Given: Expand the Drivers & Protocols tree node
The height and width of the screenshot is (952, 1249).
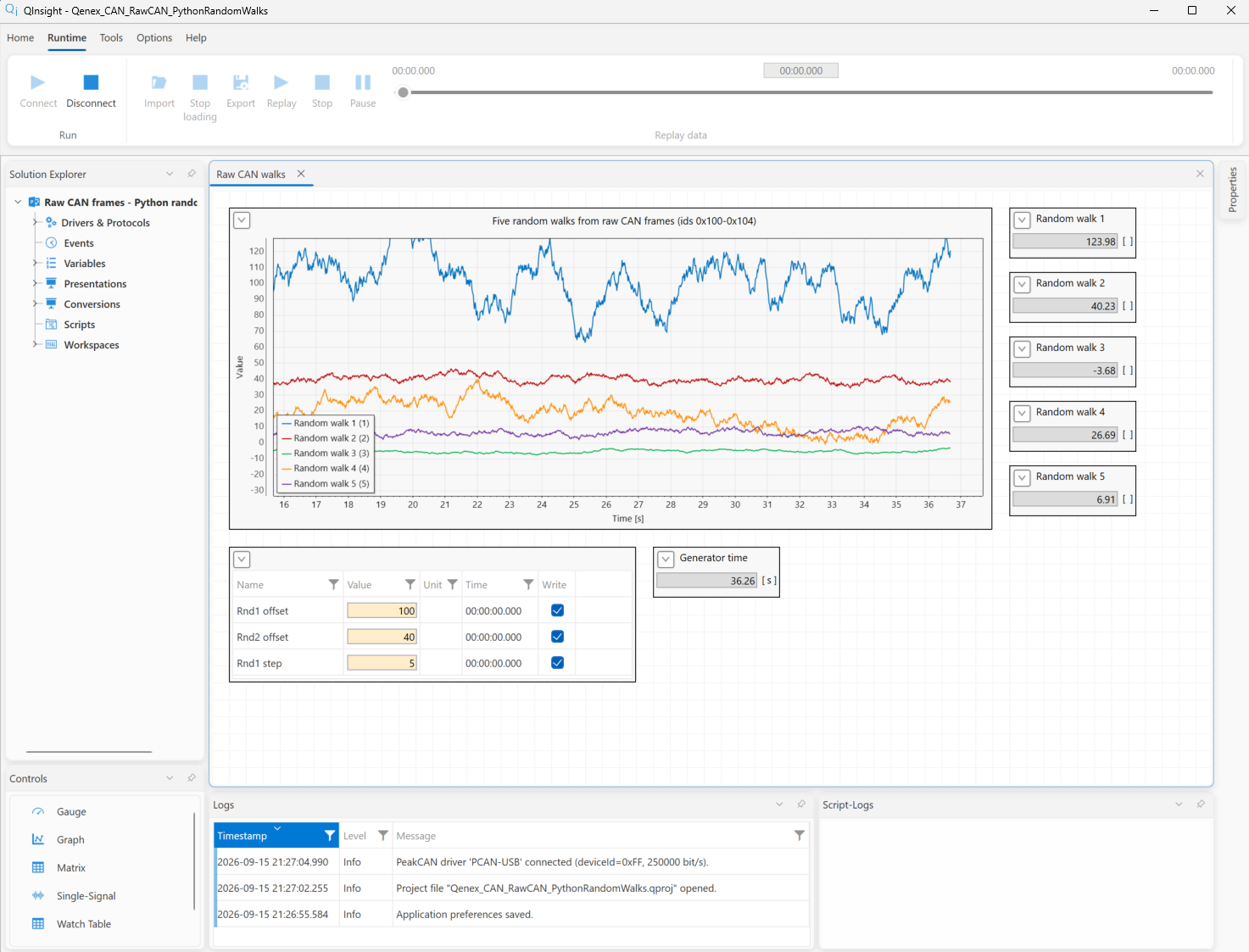Looking at the screenshot, I should pyautogui.click(x=35, y=223).
